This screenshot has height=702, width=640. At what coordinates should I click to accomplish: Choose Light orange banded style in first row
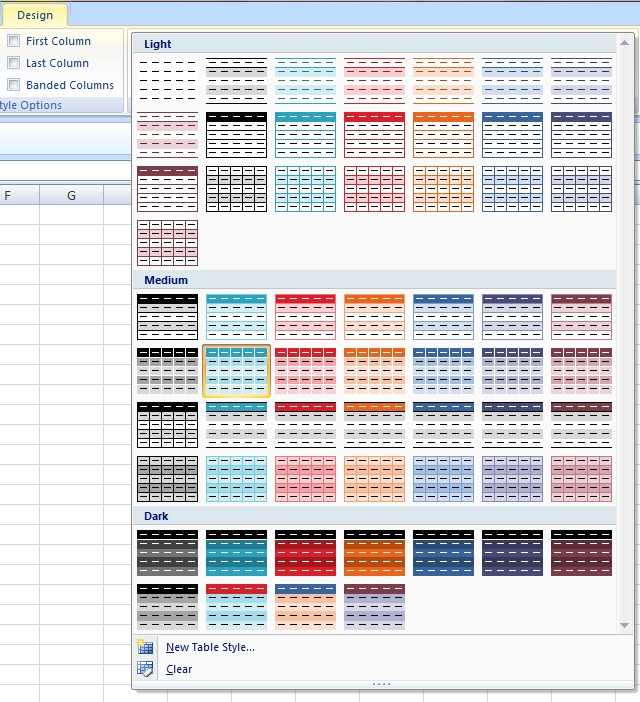click(443, 81)
